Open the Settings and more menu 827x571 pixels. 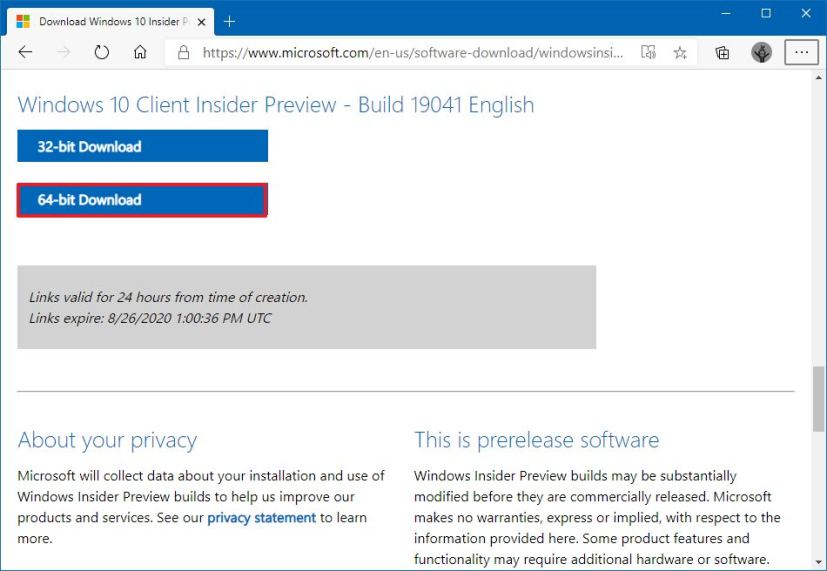point(801,52)
